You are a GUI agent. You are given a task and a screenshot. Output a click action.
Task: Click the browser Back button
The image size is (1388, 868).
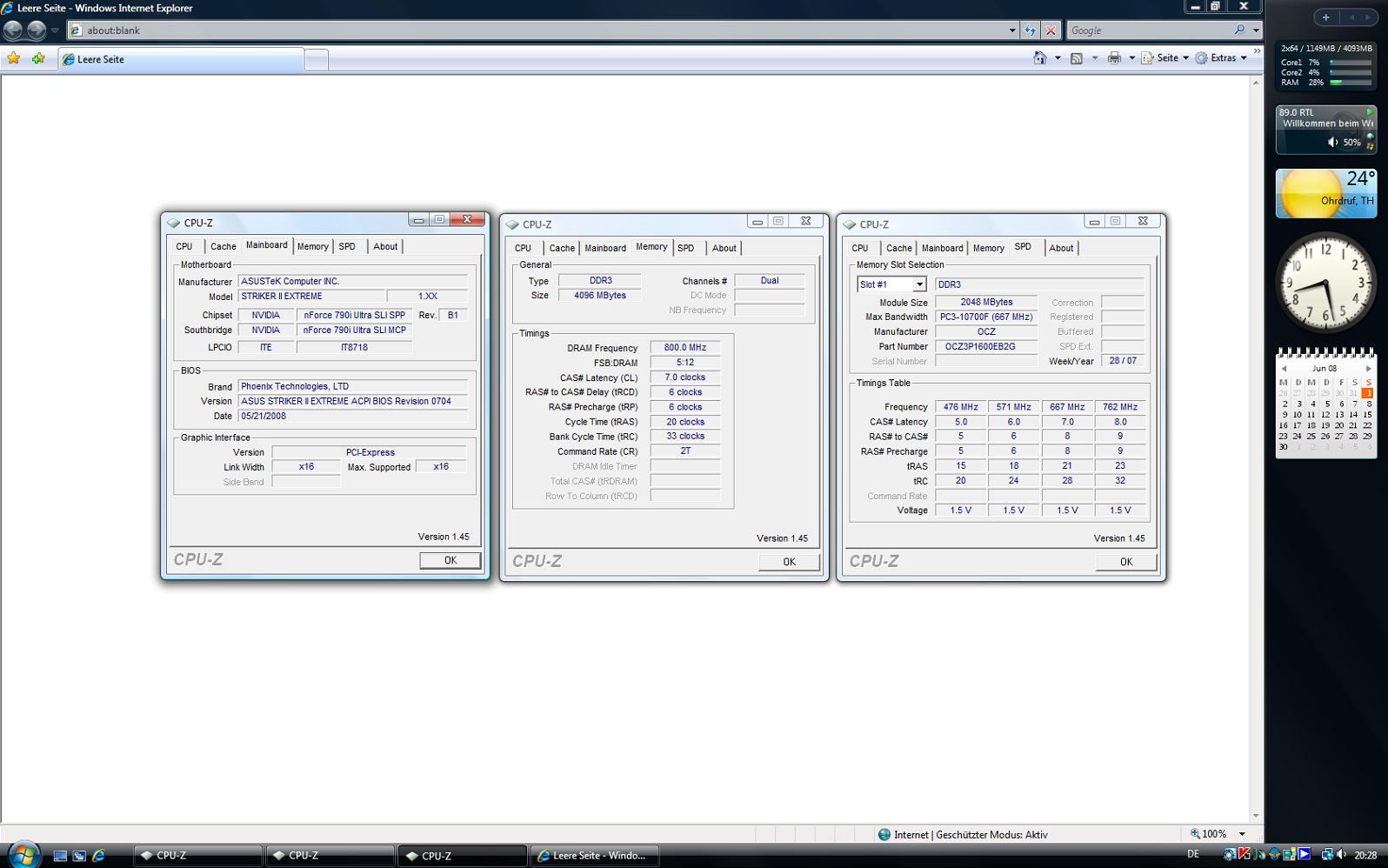13,30
